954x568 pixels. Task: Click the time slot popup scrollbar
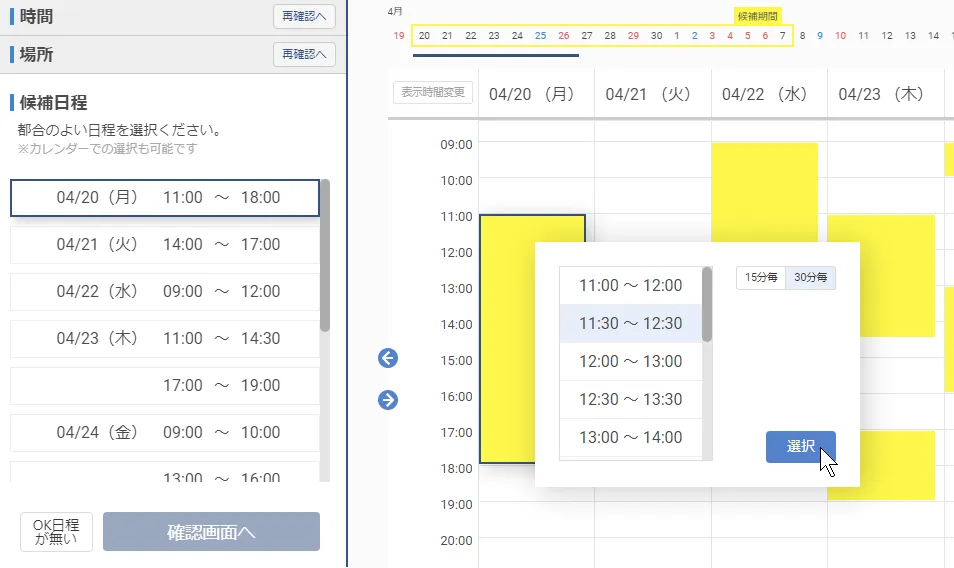tap(707, 305)
